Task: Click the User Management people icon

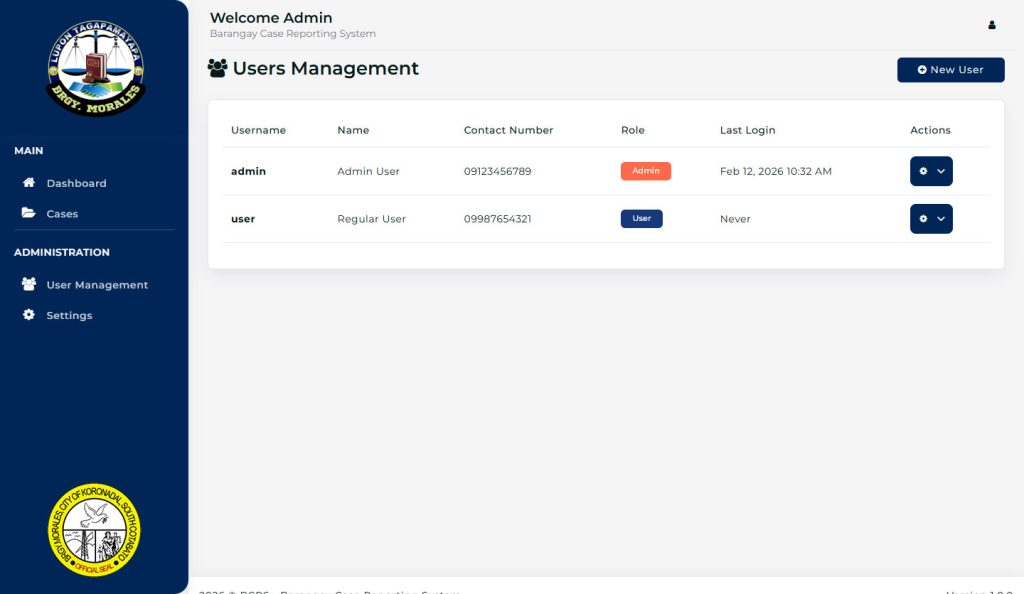Action: coord(29,285)
